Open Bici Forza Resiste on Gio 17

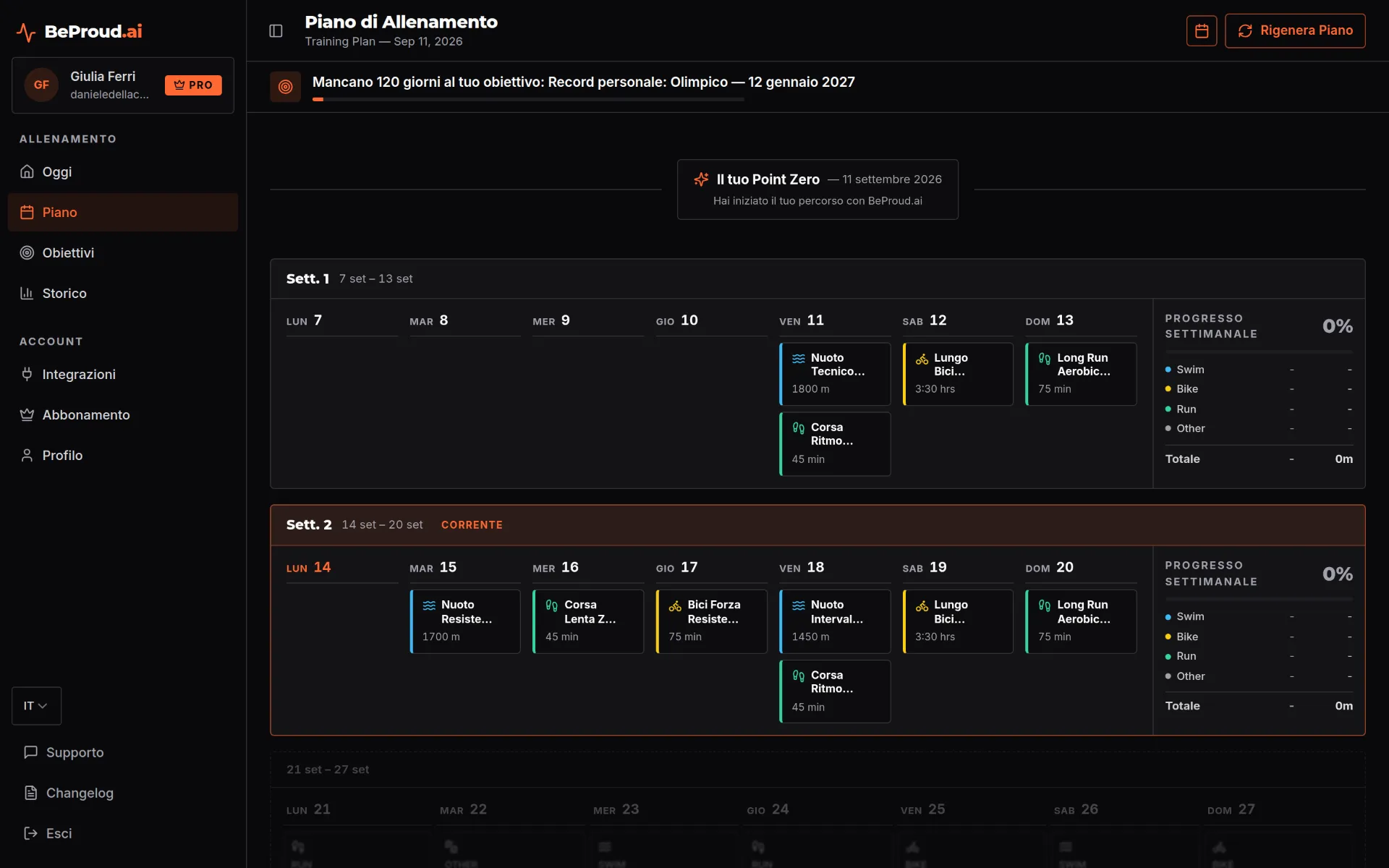[711, 621]
